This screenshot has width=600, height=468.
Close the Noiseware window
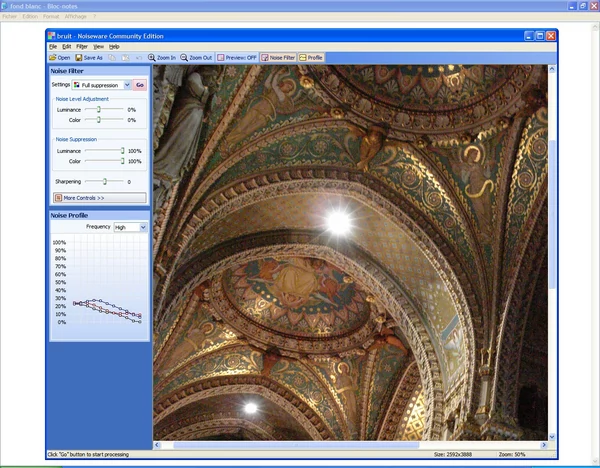tap(551, 36)
